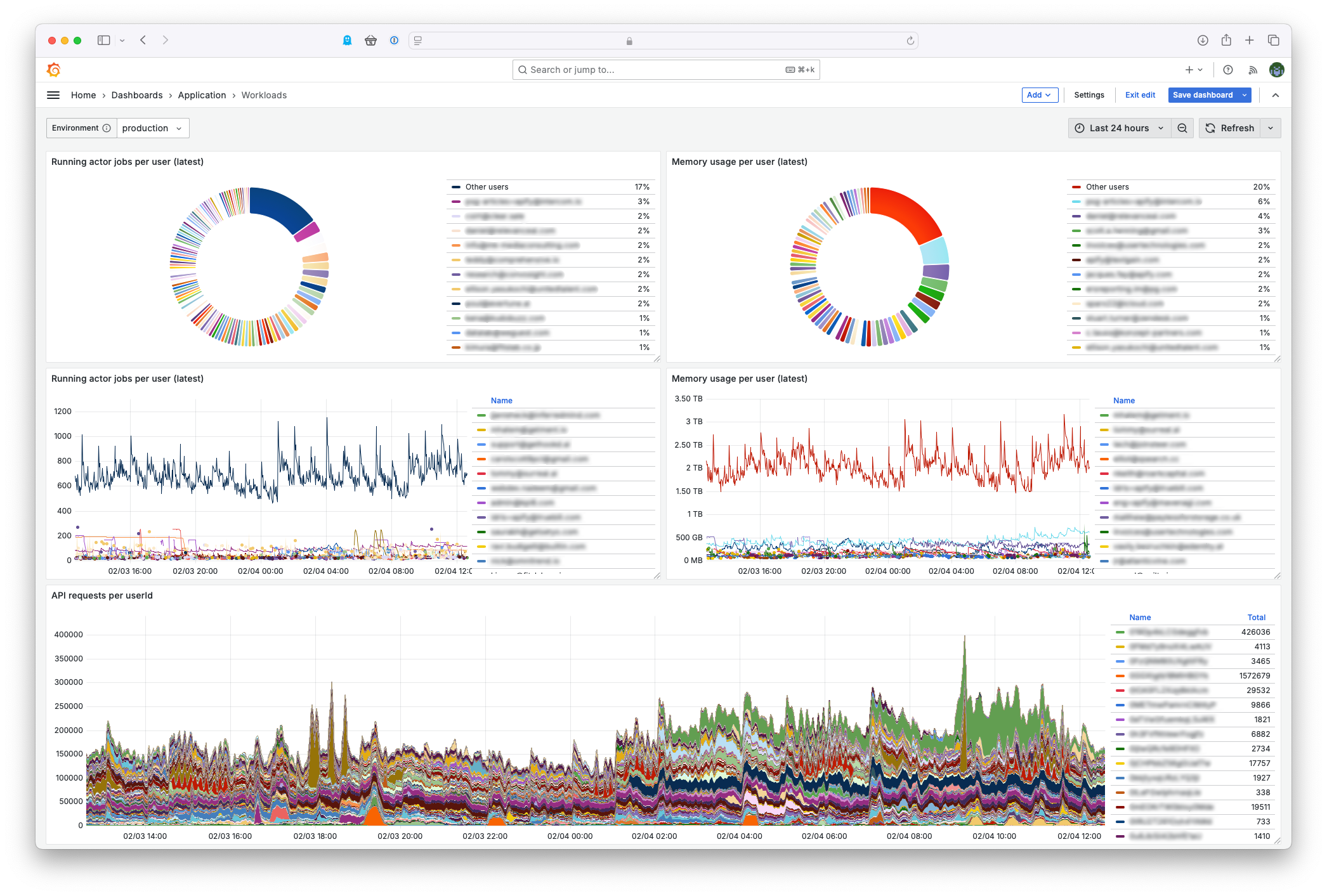
Task: Navigate to Dashboards in the breadcrumb
Action: coord(137,94)
